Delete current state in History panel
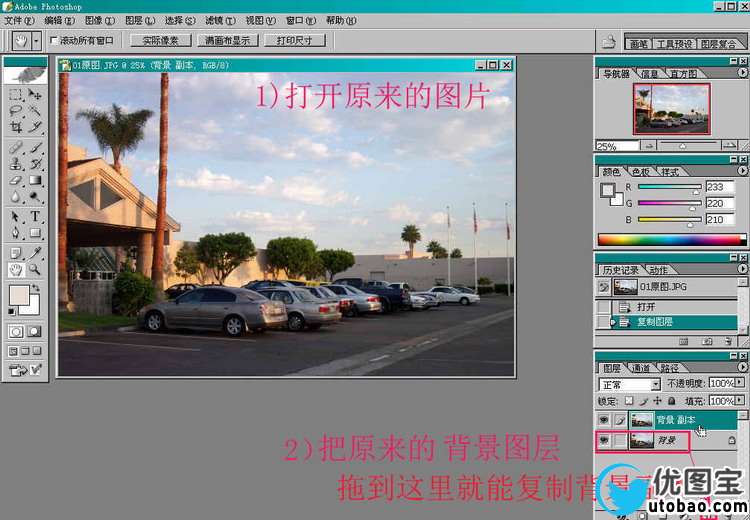 pos(728,341)
